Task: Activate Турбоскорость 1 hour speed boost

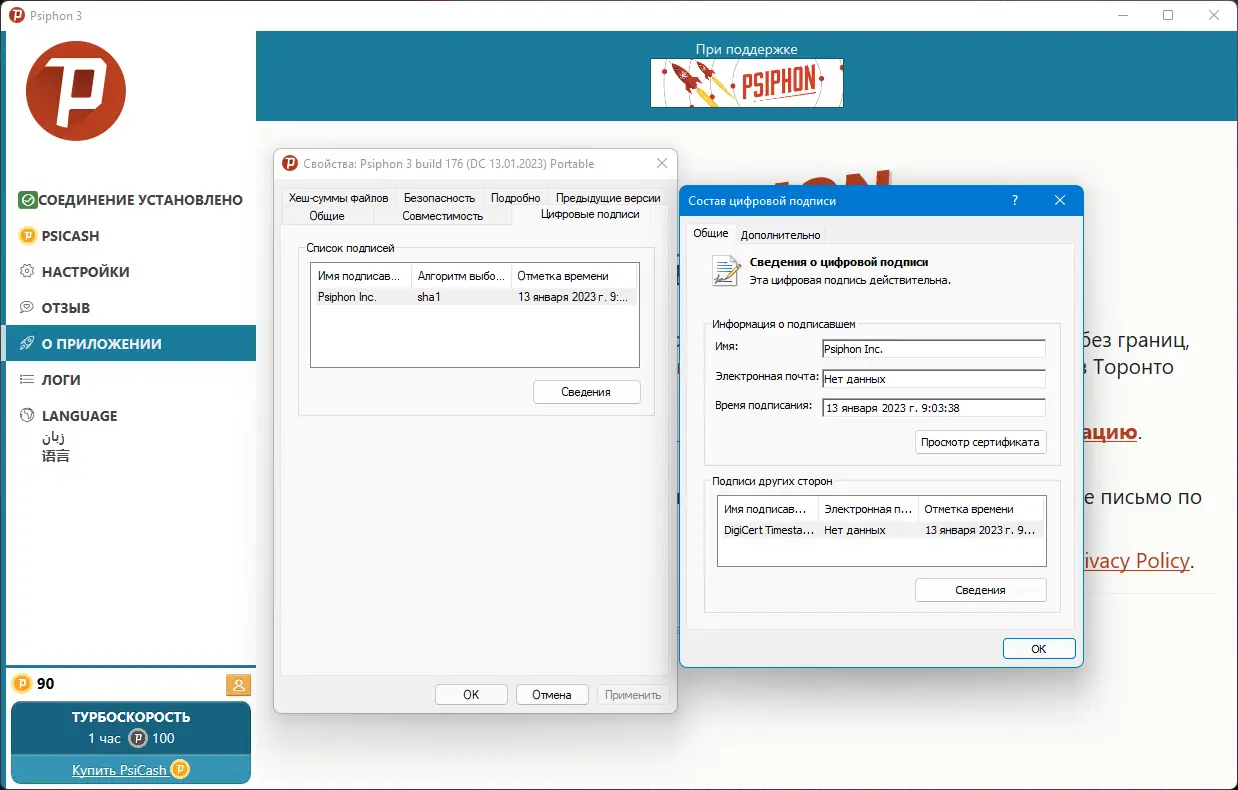Action: click(x=131, y=728)
